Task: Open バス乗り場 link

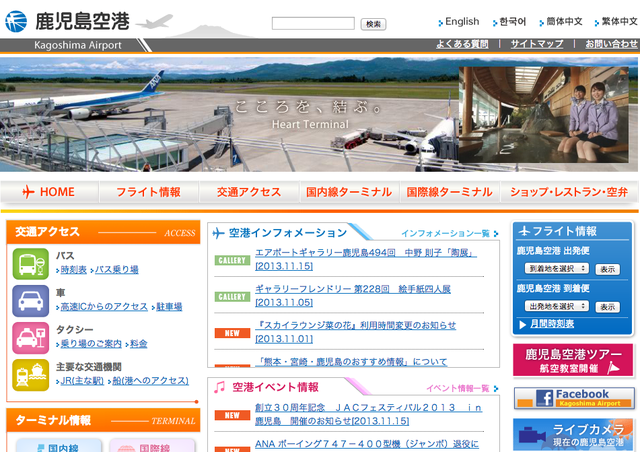Action: 117,270
